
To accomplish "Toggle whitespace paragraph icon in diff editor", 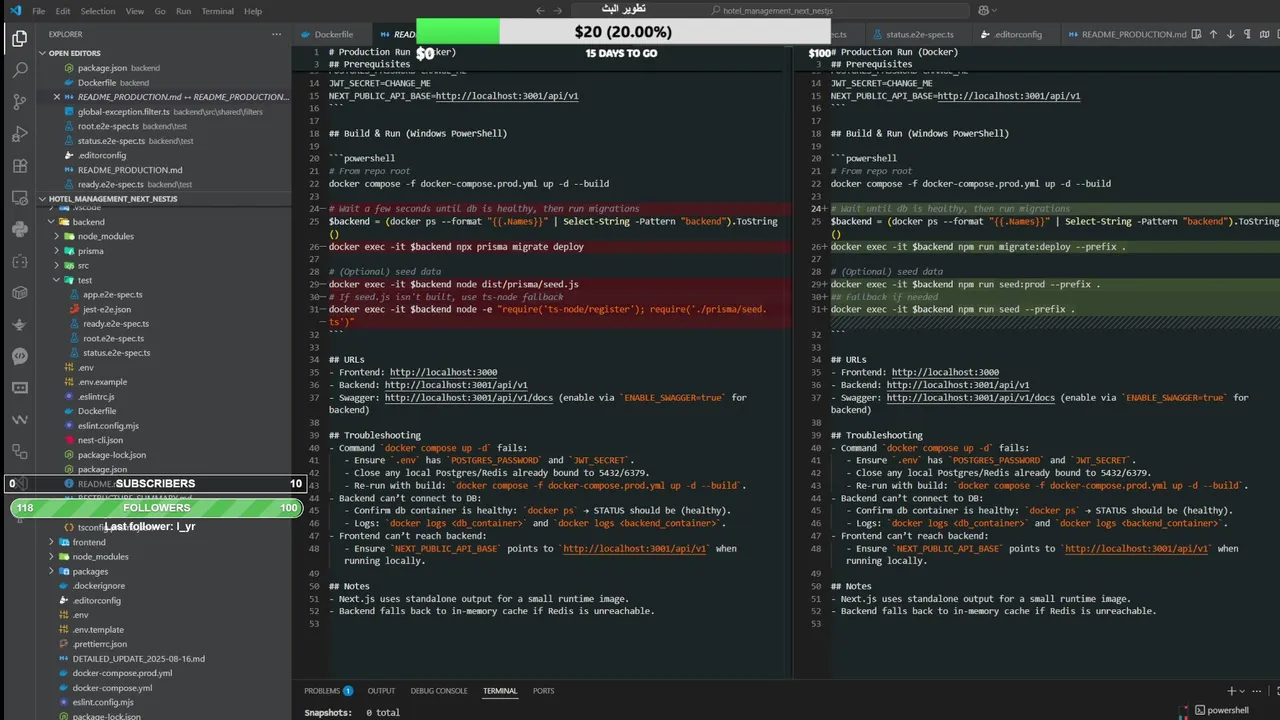I will click(x=1249, y=34).
